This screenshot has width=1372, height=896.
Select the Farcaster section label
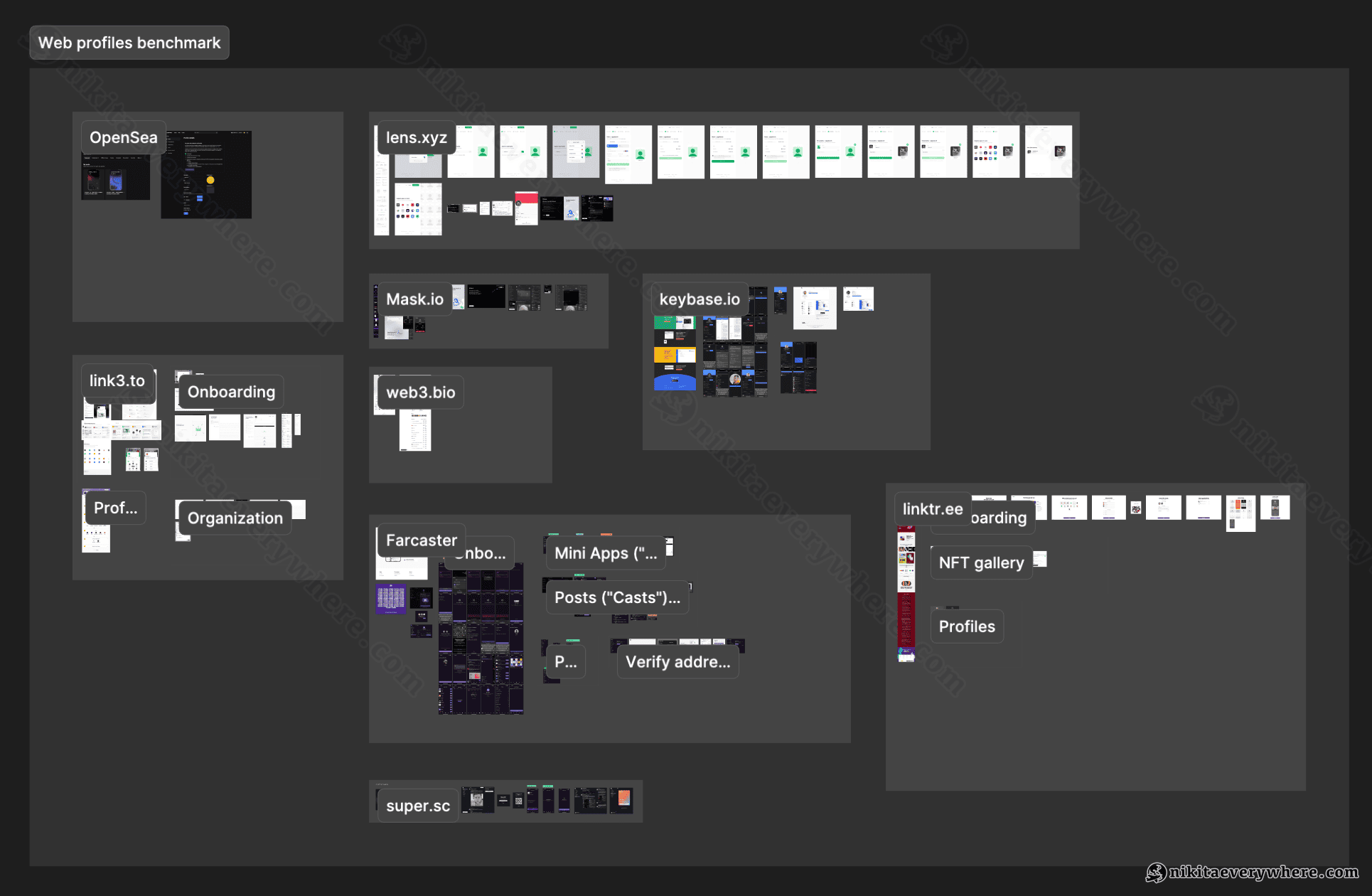[x=421, y=540]
